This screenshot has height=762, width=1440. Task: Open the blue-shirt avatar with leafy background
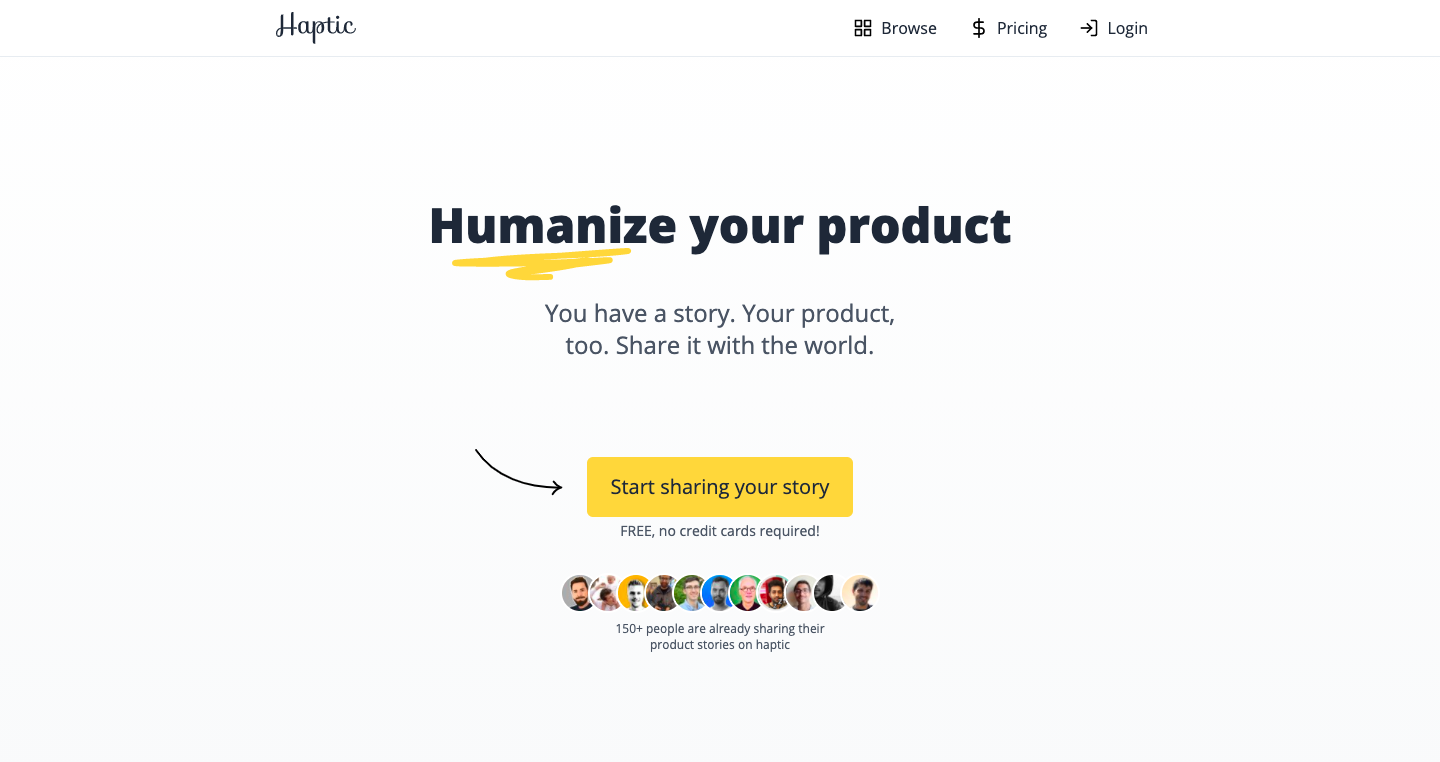pyautogui.click(x=690, y=593)
